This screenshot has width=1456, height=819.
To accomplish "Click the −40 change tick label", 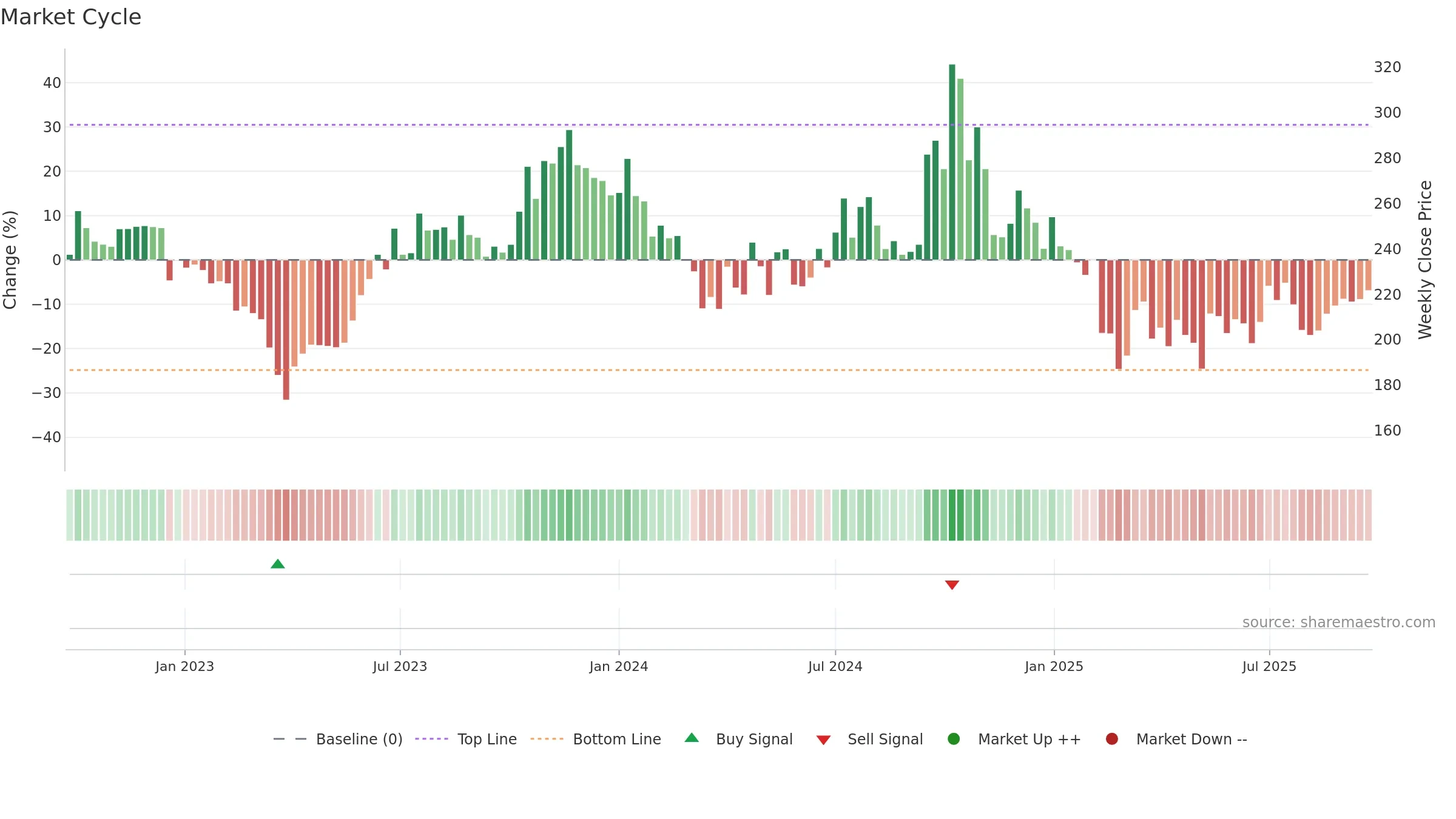I will 47,437.
